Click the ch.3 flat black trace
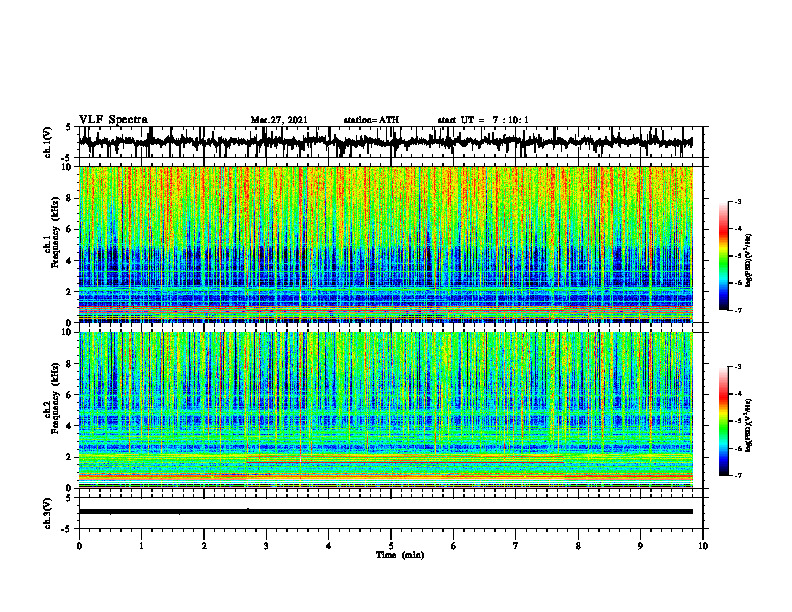 [x=386, y=512]
